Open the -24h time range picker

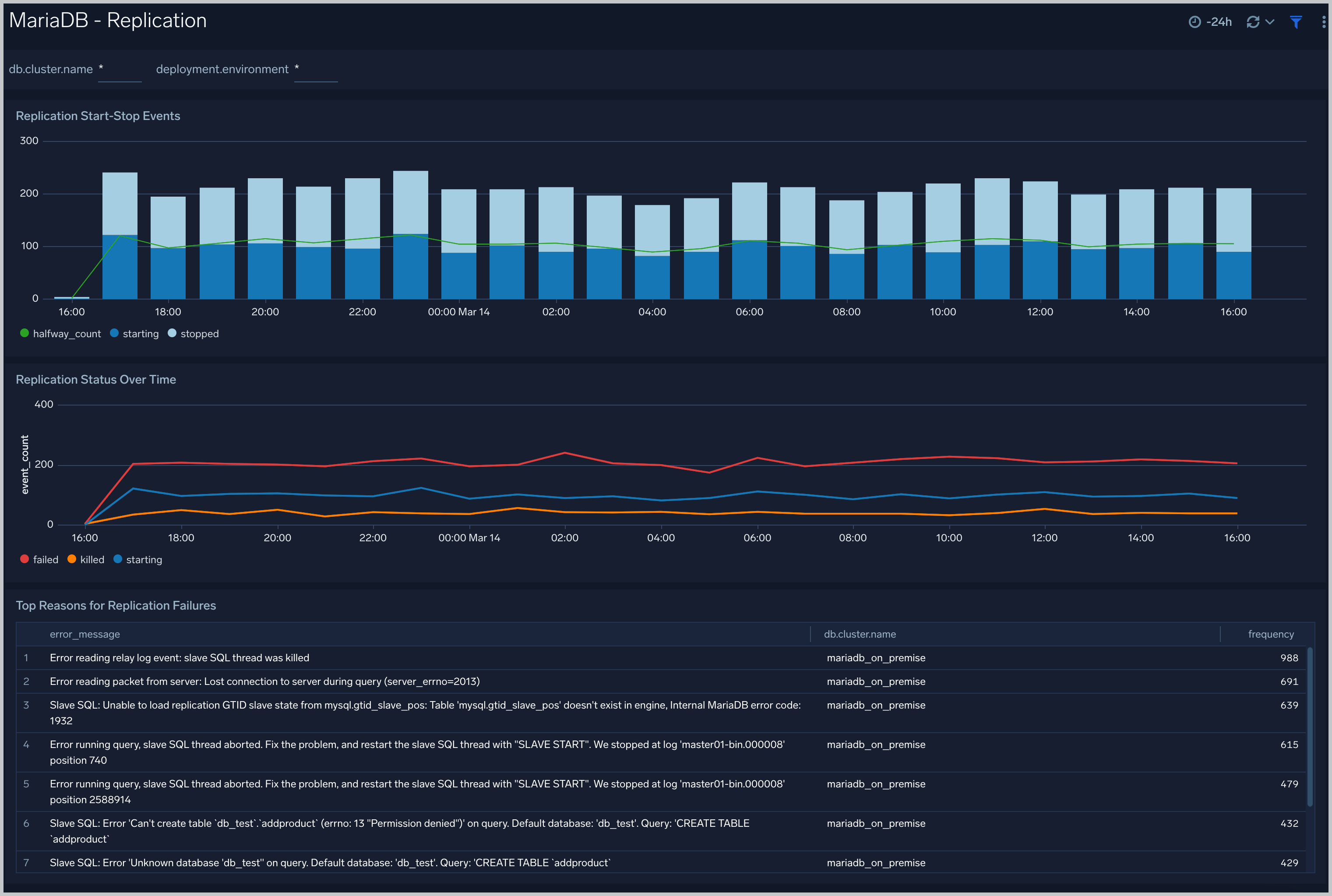[1210, 22]
